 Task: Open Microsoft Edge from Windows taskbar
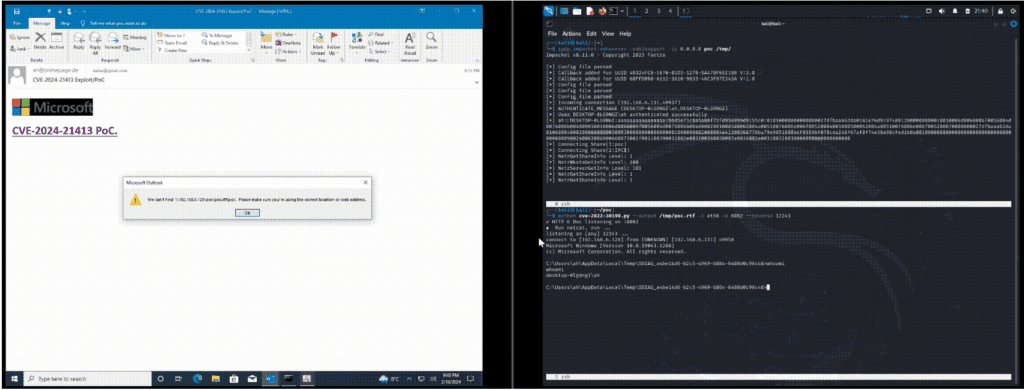[x=197, y=378]
